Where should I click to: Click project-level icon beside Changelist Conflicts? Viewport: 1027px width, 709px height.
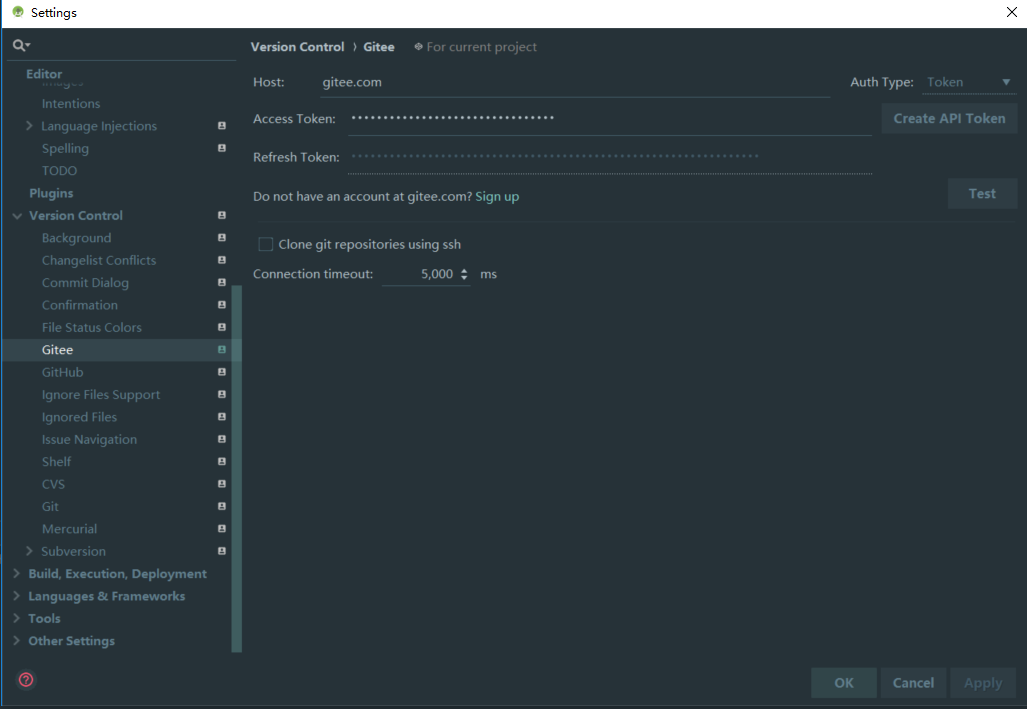coord(222,260)
